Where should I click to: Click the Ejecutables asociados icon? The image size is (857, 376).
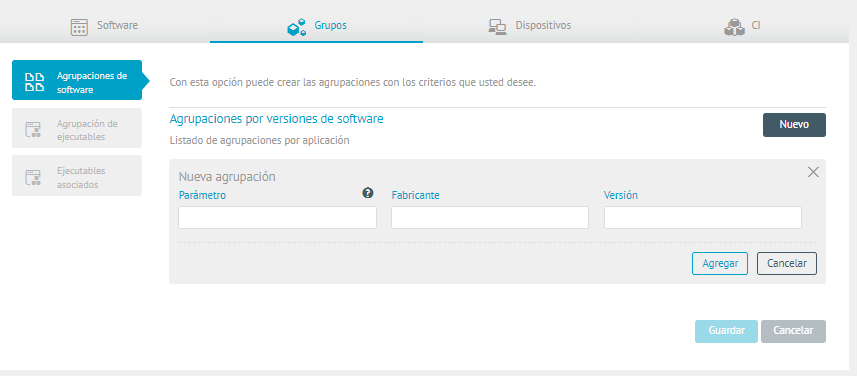coord(33,177)
